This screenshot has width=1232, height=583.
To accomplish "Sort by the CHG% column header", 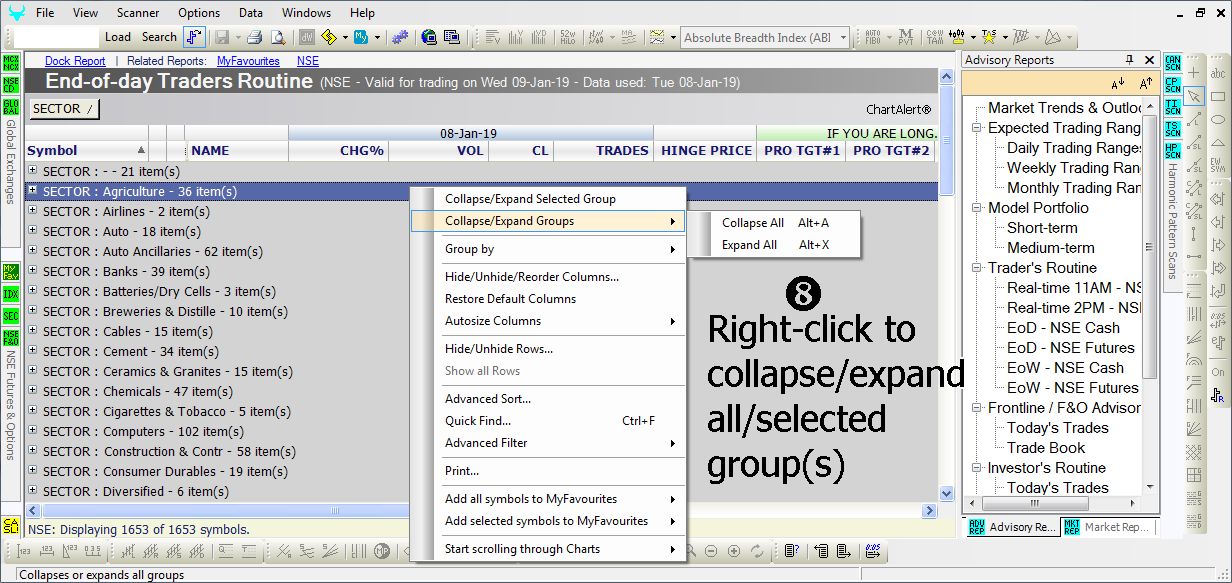I will click(x=339, y=151).
